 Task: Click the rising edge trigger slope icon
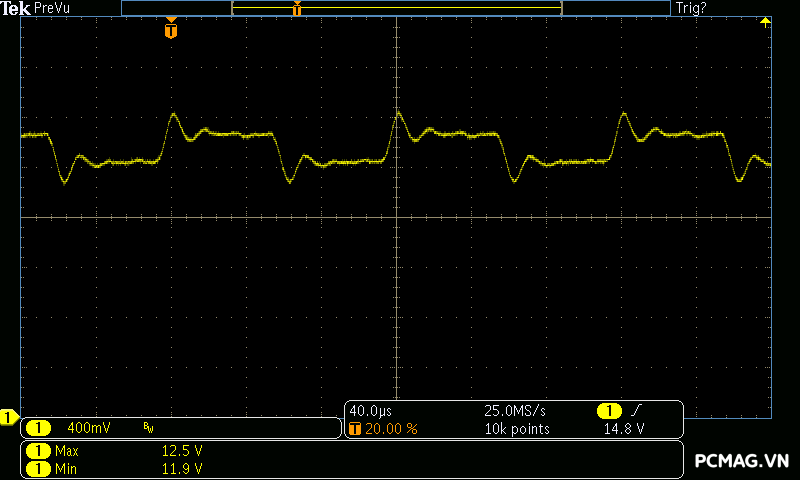pyautogui.click(x=638, y=411)
